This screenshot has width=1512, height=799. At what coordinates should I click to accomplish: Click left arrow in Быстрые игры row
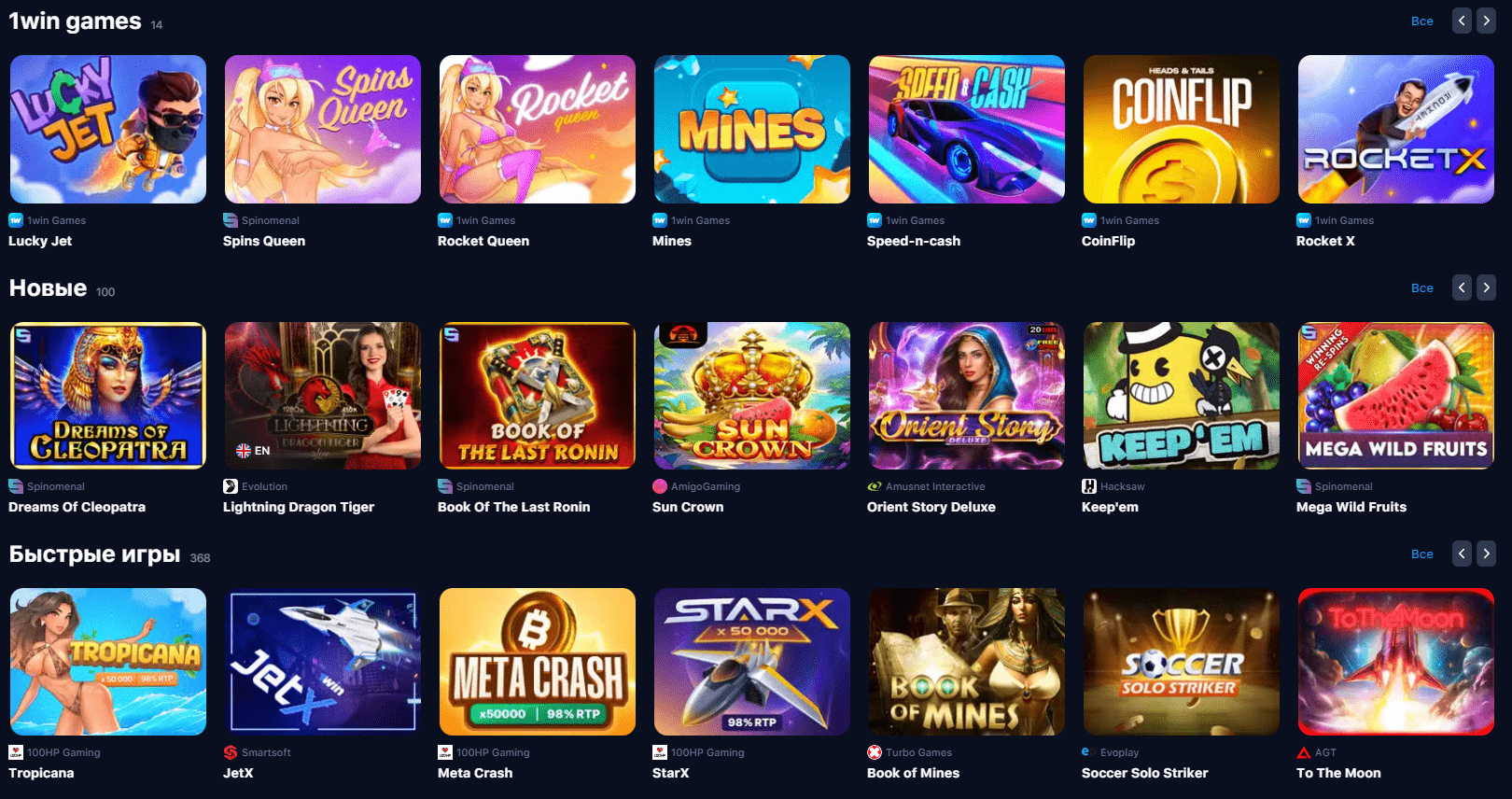pyautogui.click(x=1463, y=554)
